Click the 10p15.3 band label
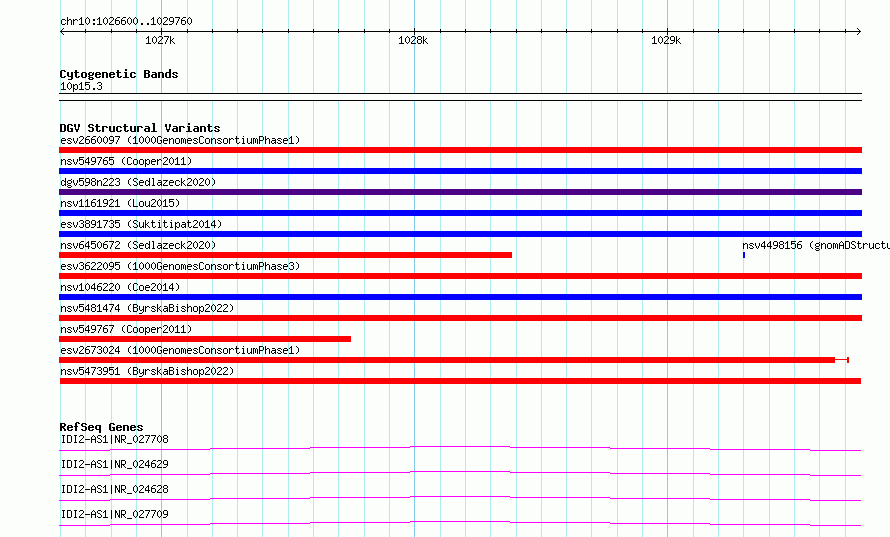 (x=81, y=86)
